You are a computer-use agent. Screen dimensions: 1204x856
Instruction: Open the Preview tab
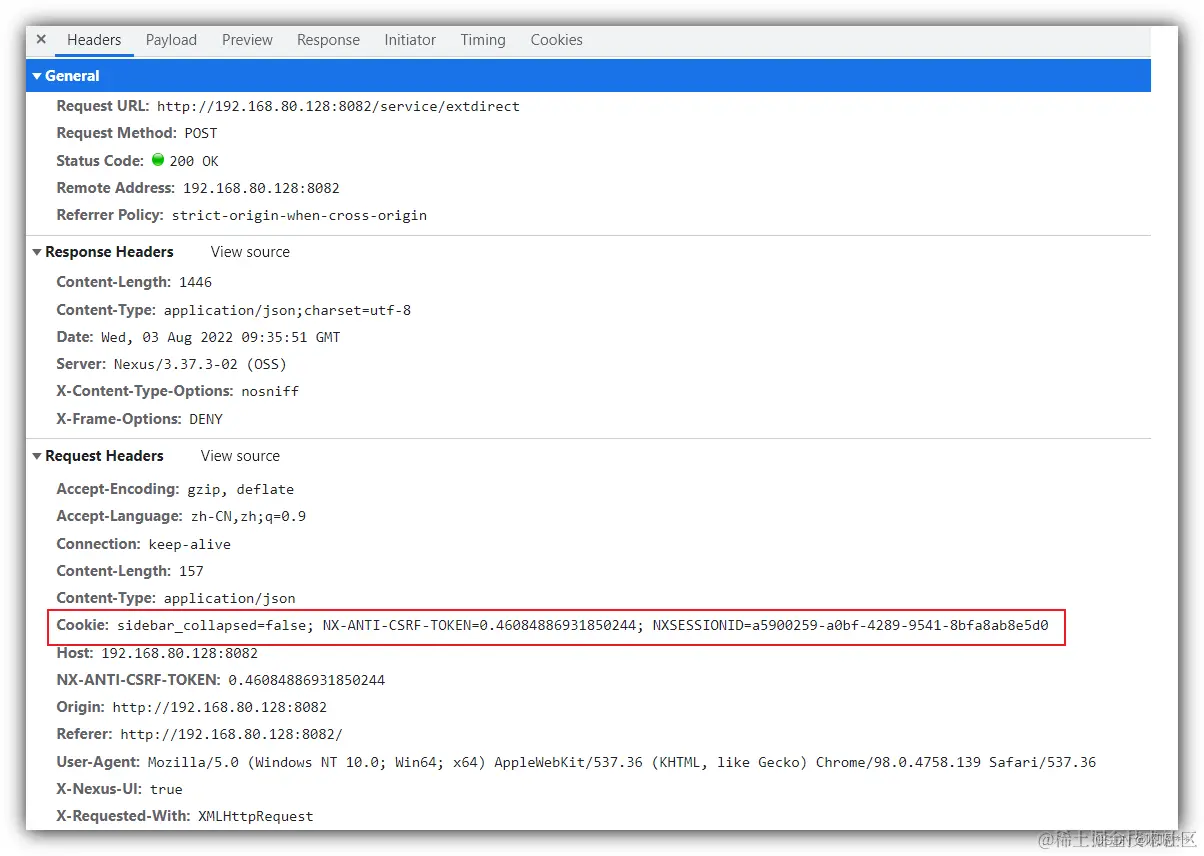[x=247, y=40]
